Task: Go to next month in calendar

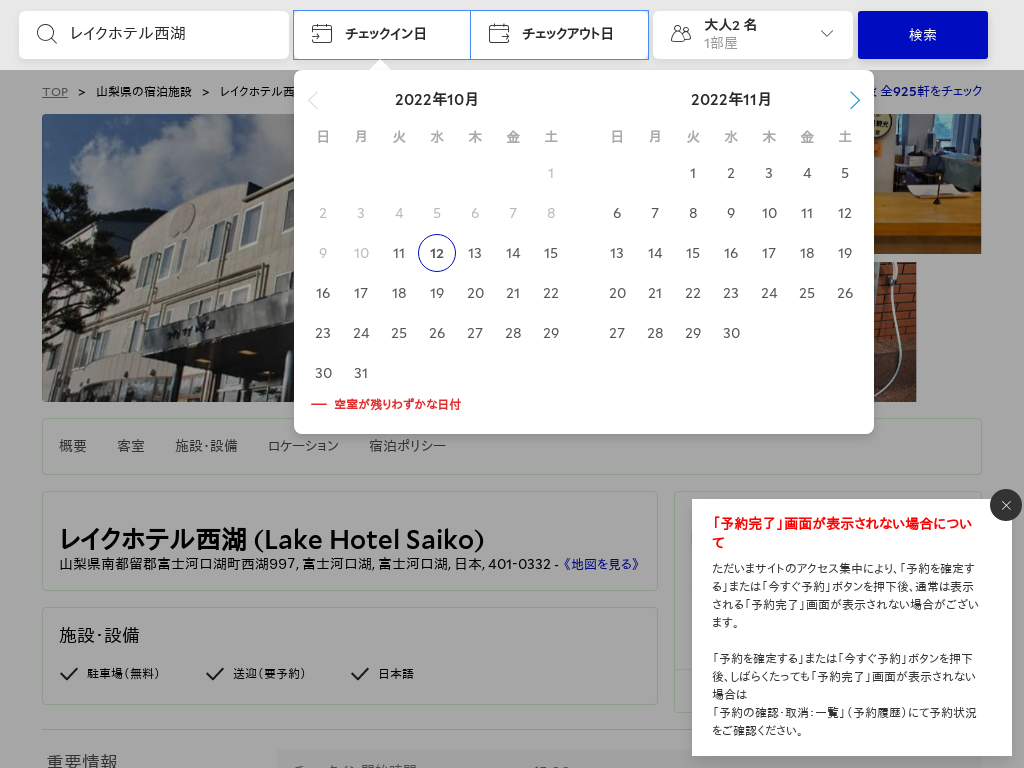Action: pos(854,100)
